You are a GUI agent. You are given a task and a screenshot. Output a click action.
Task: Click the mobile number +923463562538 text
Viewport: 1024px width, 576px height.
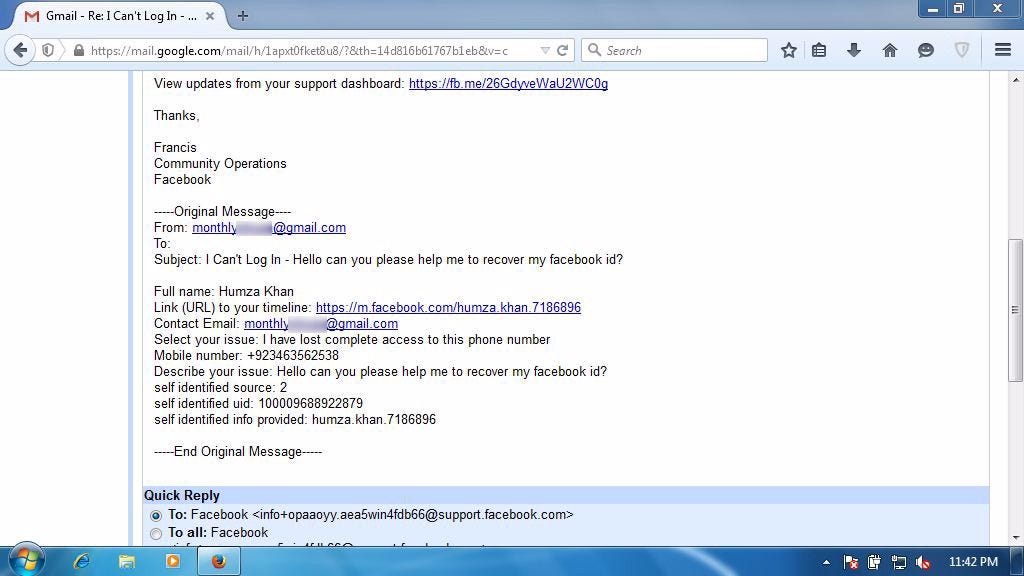pos(293,356)
